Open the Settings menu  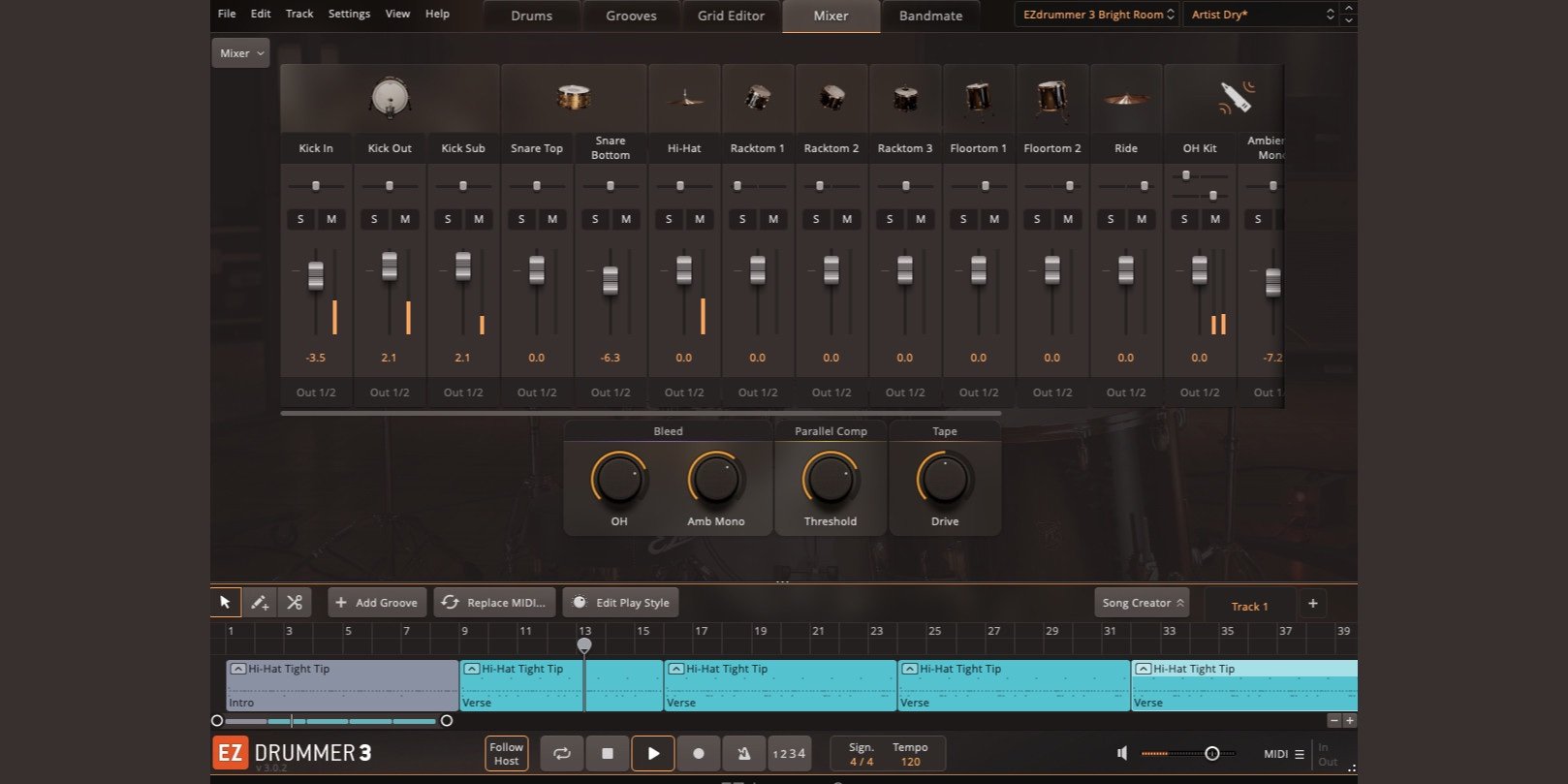(349, 14)
